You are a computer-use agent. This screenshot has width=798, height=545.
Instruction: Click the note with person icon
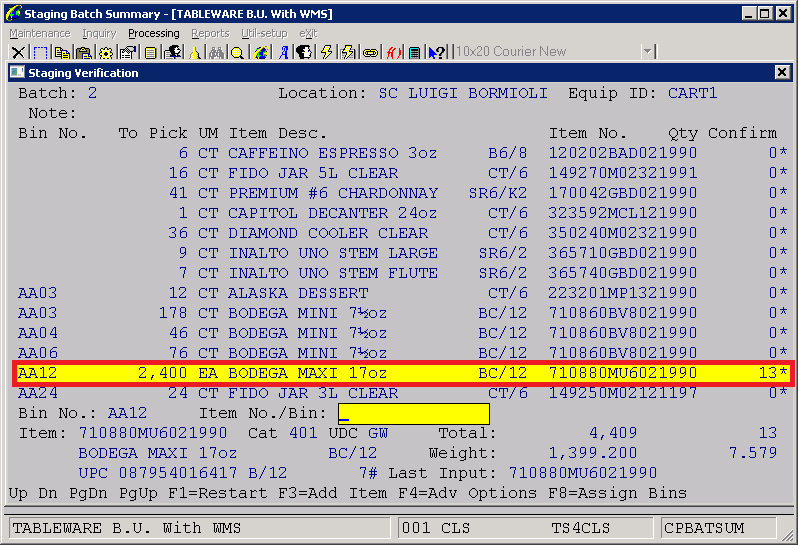tap(173, 52)
